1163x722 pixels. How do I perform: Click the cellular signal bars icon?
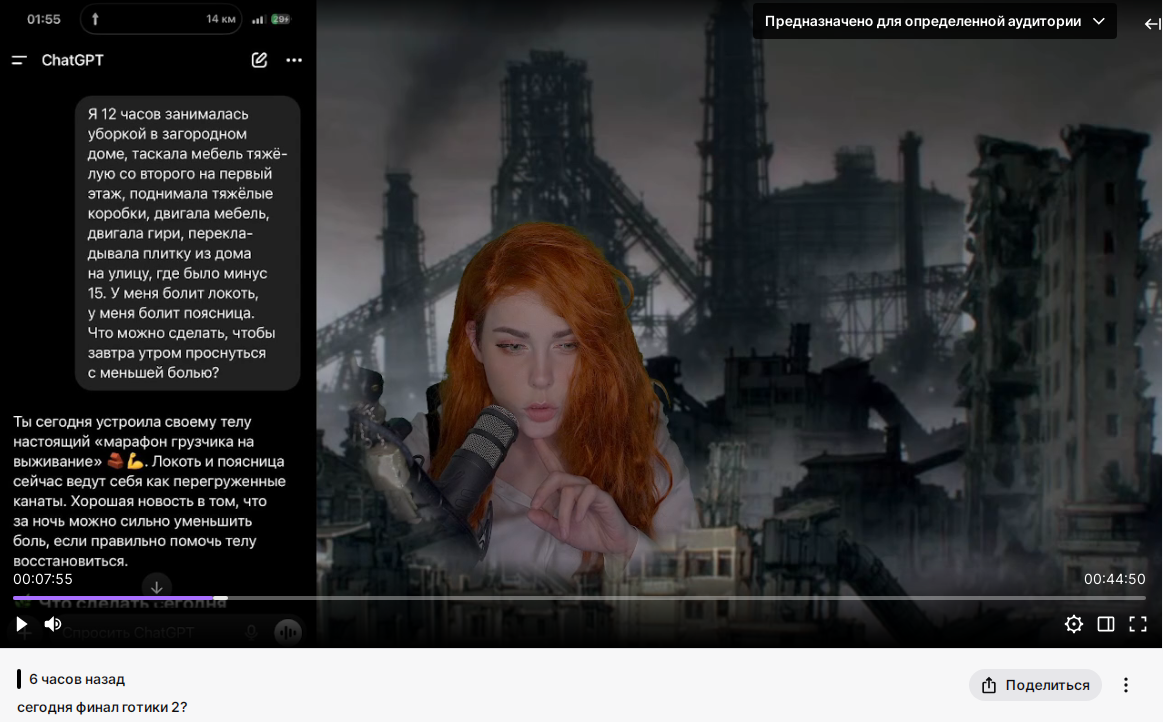tap(258, 20)
